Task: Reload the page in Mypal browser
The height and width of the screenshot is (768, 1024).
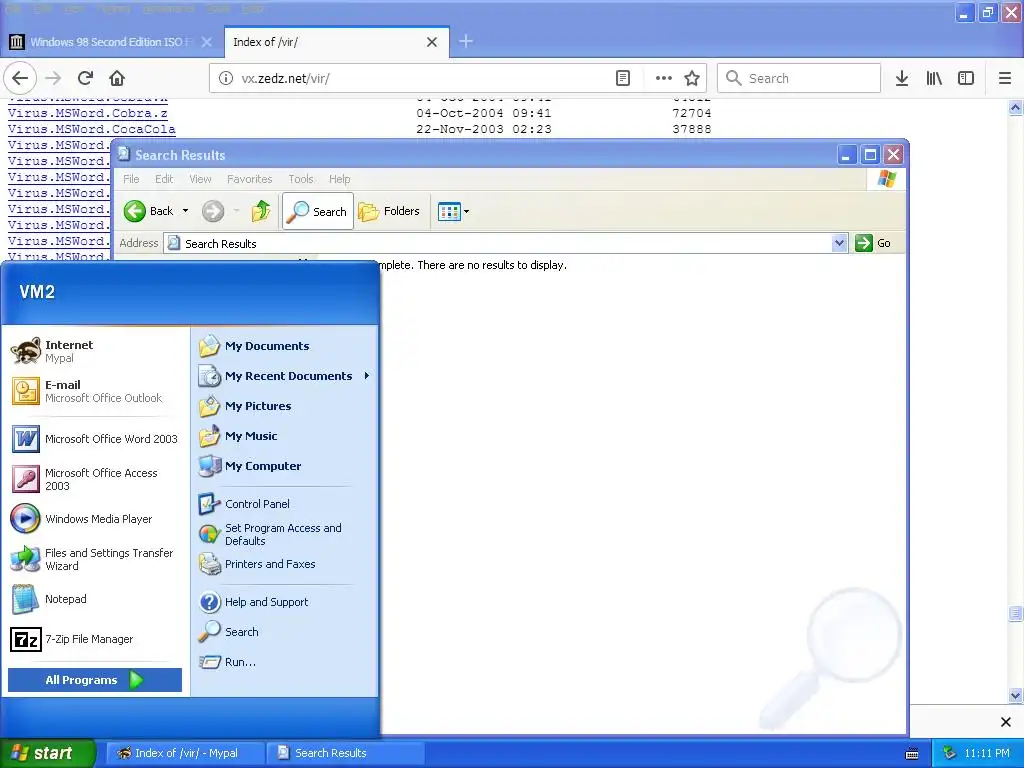Action: pos(85,78)
